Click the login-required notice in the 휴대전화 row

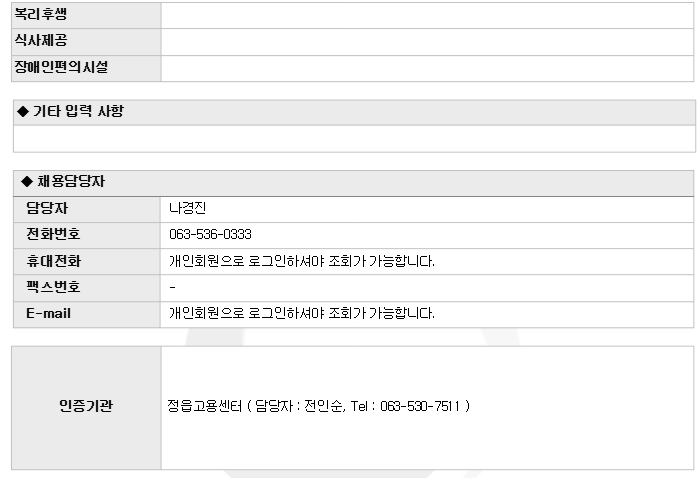302,261
